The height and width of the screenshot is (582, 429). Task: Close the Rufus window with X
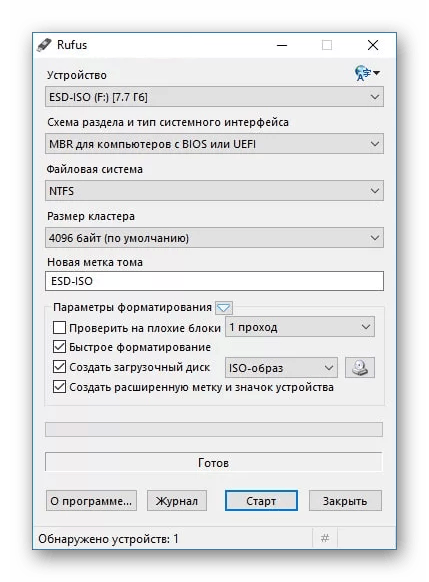coord(373,45)
